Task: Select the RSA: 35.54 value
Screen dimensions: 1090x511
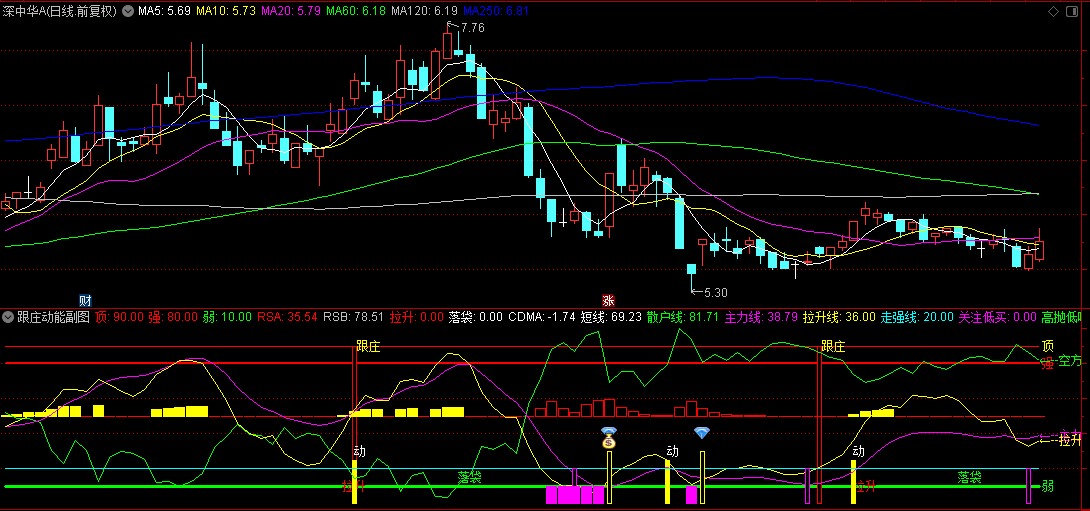Action: [287, 317]
